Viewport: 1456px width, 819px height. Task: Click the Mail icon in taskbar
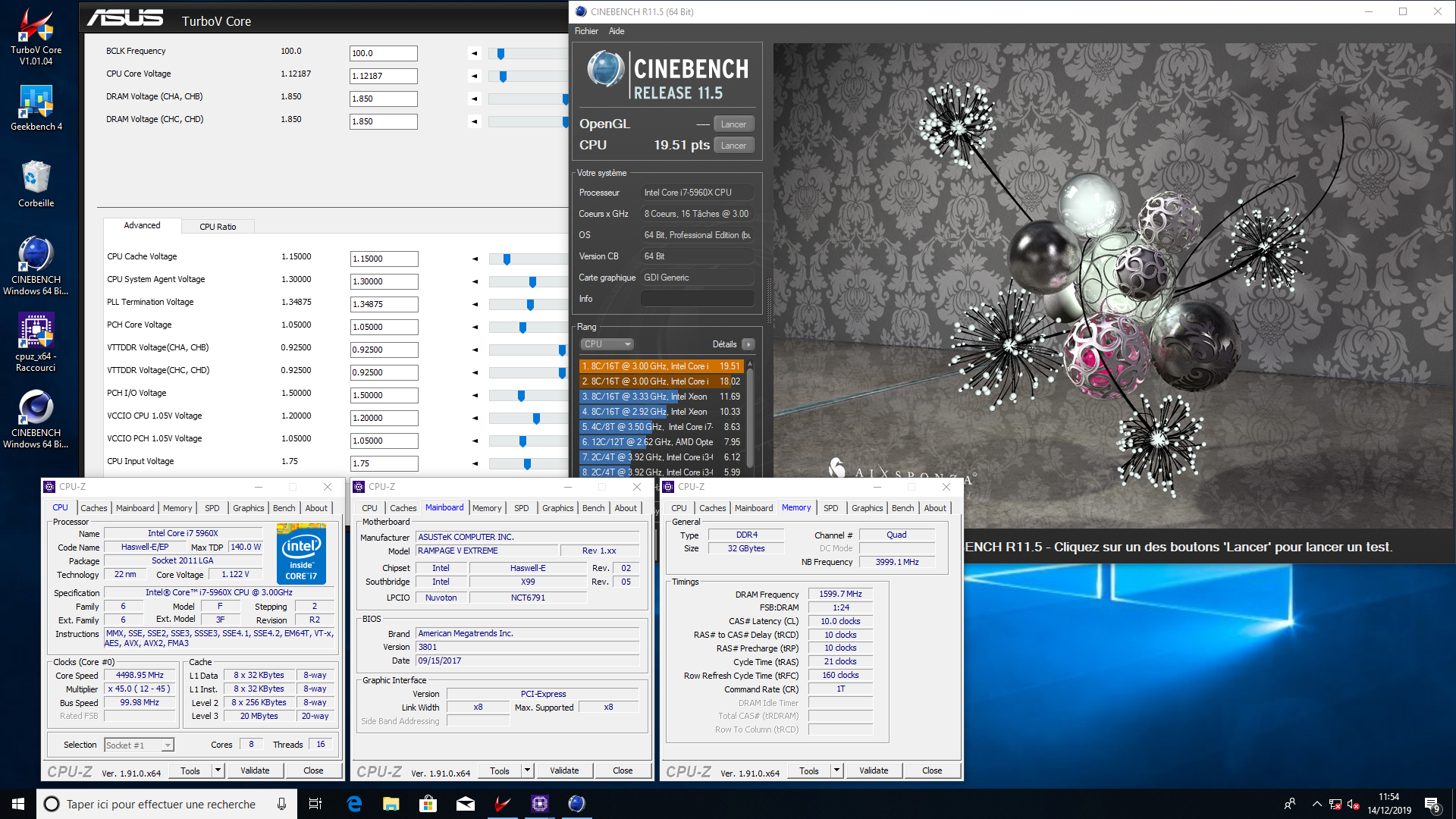[466, 804]
